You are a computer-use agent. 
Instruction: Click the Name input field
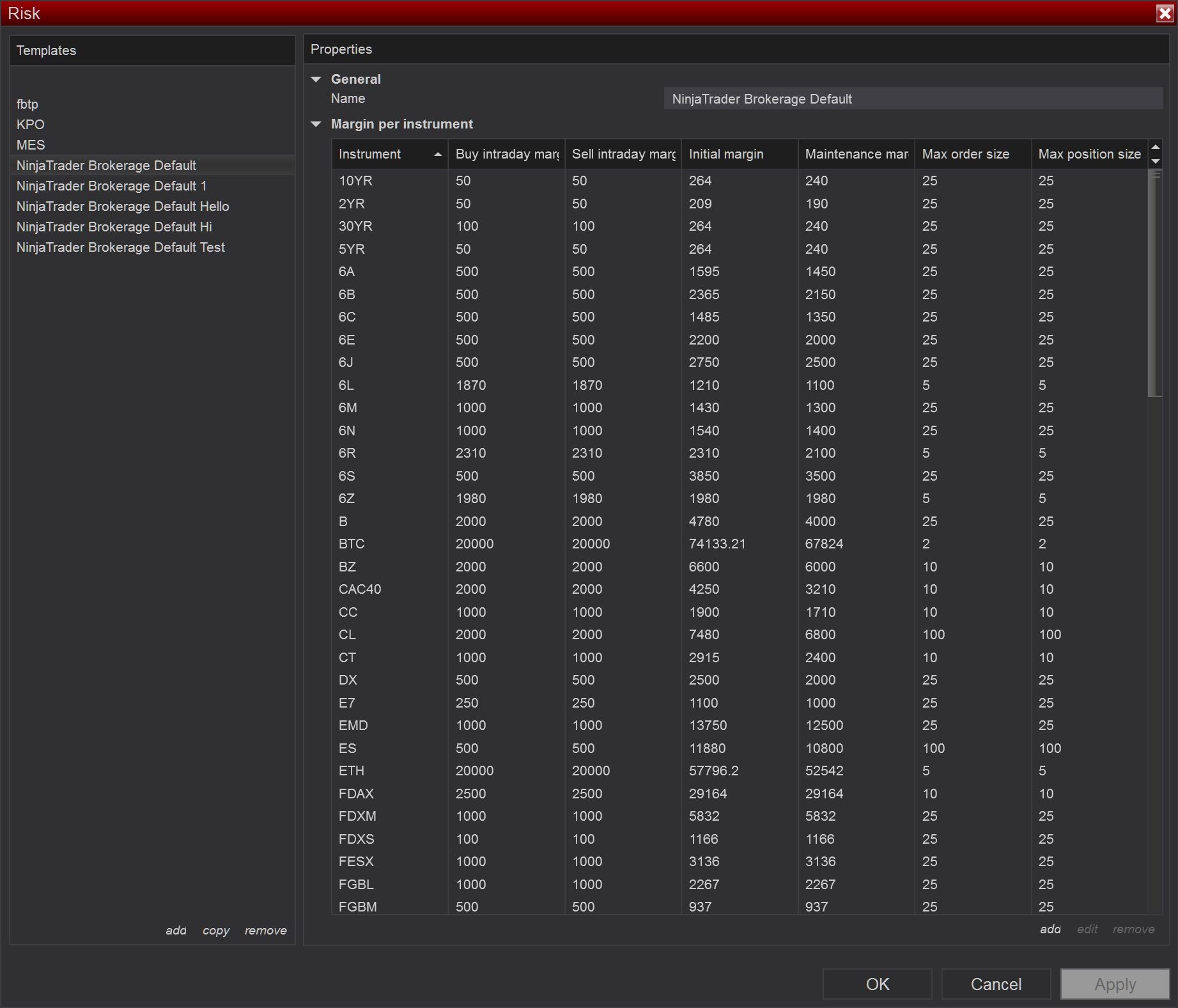(913, 99)
